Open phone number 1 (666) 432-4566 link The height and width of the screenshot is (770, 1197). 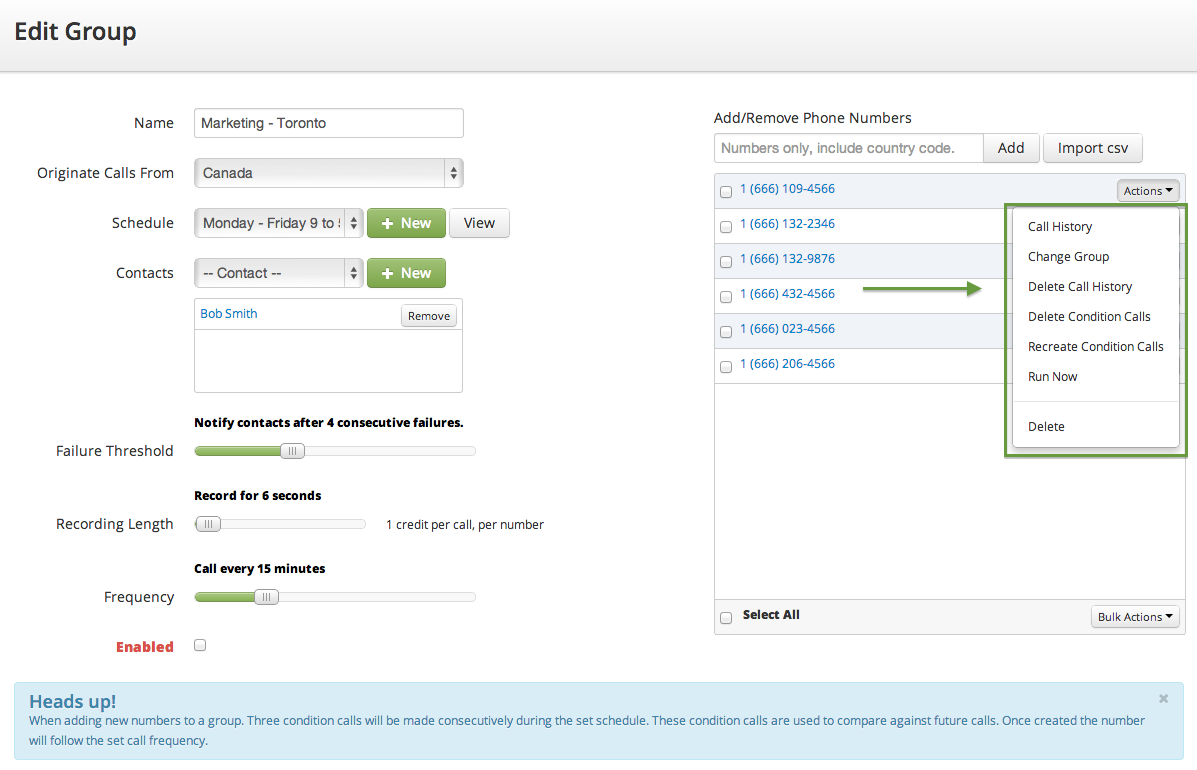pos(787,294)
